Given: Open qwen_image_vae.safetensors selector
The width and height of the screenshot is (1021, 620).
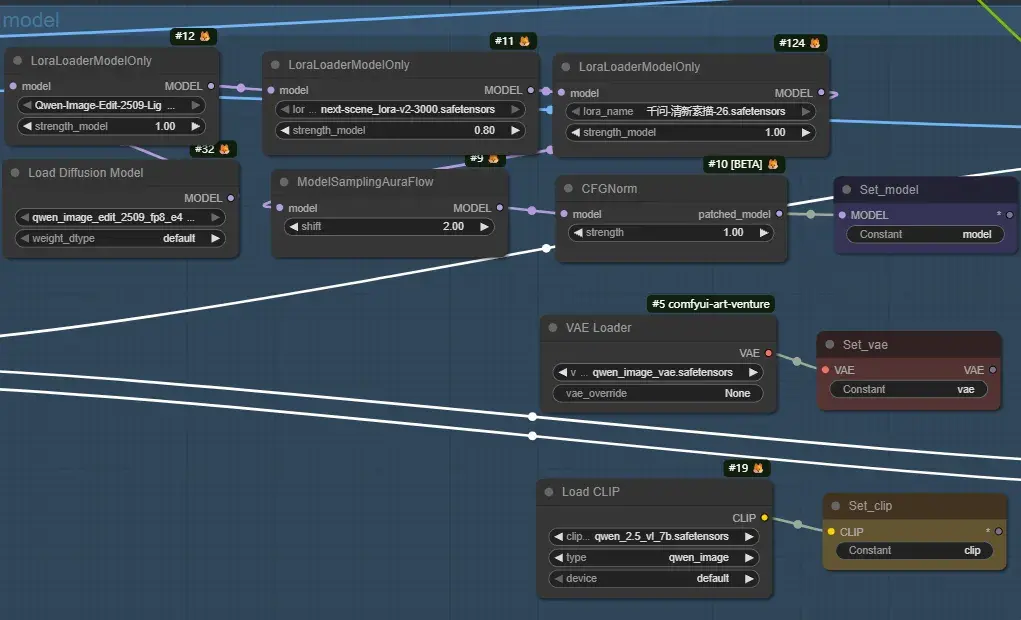Looking at the screenshot, I should coord(658,373).
